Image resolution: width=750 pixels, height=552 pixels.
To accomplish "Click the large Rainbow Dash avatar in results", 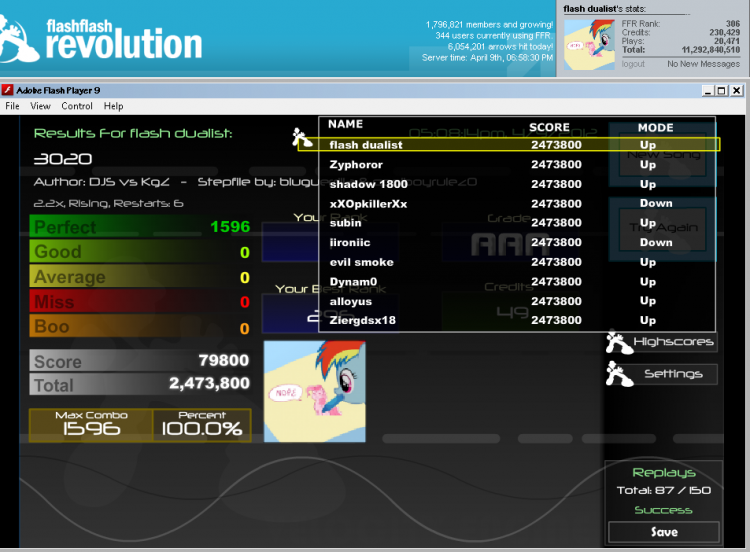I will pos(315,391).
